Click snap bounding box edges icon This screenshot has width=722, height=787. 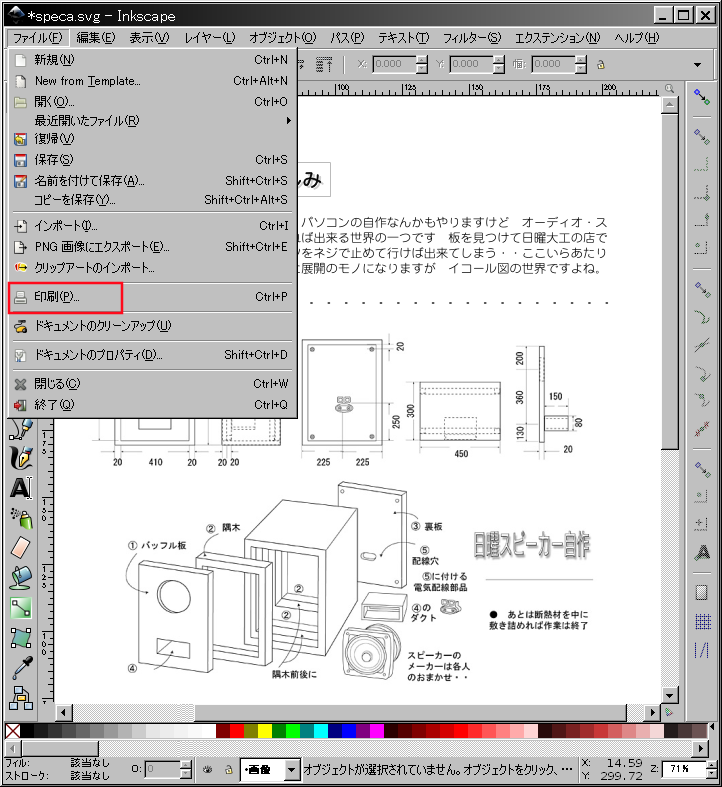point(702,165)
